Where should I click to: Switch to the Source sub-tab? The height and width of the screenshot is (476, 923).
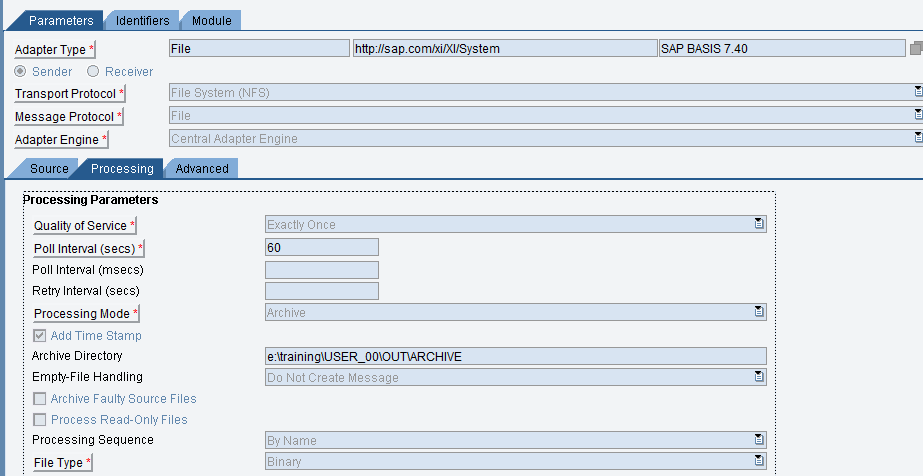pos(46,168)
